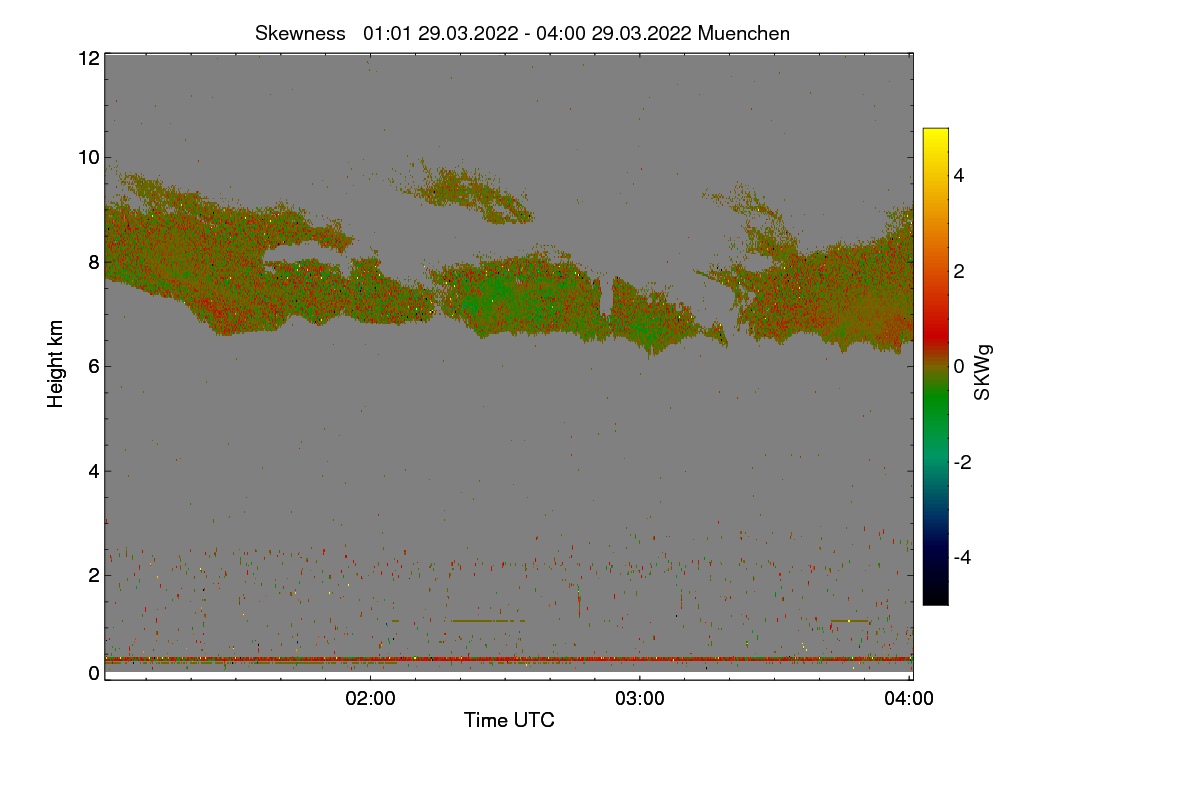Click the black bottom of the colorbar
1200x800 pixels.
tap(935, 595)
